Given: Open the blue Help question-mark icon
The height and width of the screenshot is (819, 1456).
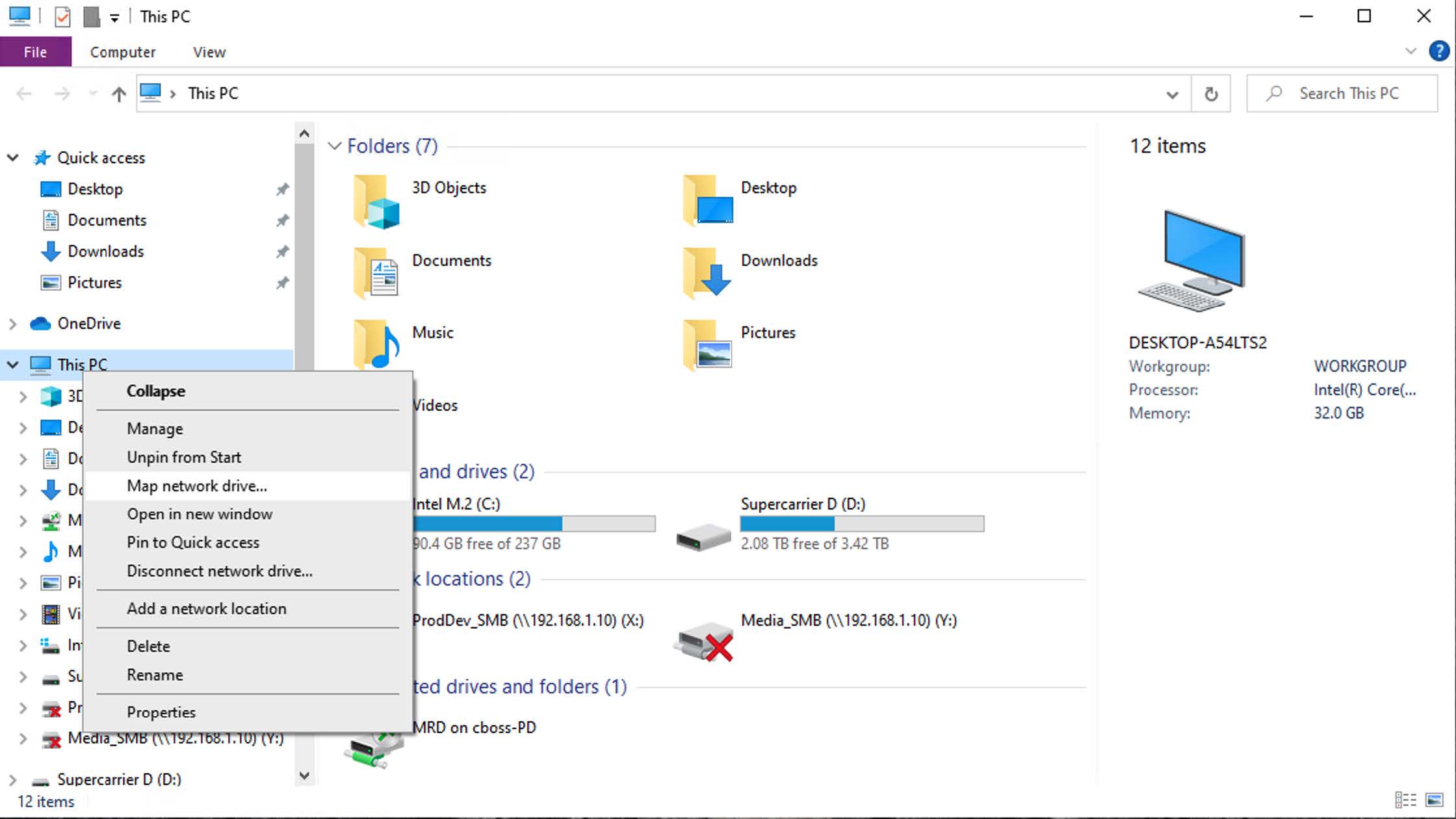Looking at the screenshot, I should (x=1438, y=51).
